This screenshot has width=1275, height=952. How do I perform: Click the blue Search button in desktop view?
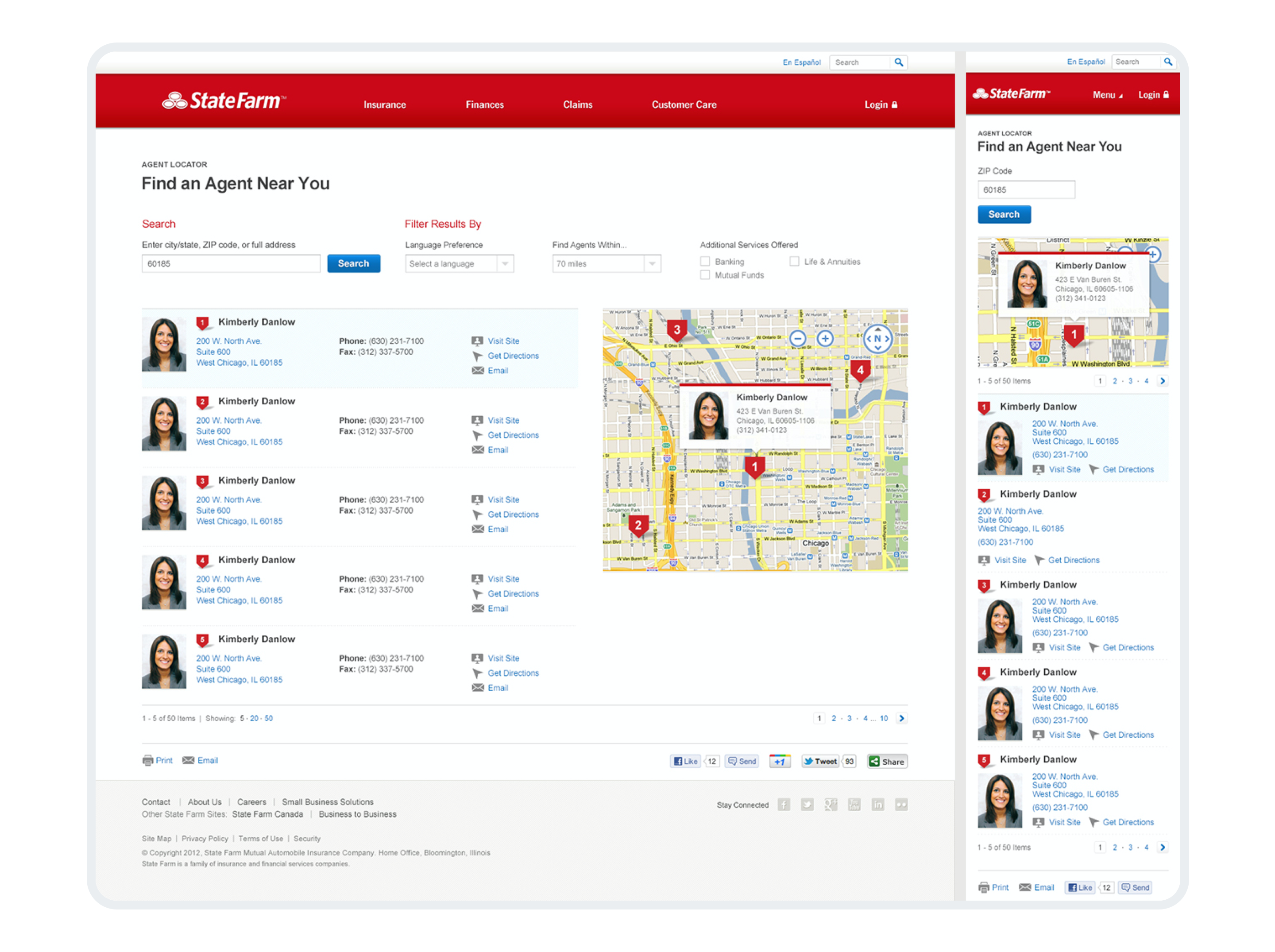tap(353, 263)
